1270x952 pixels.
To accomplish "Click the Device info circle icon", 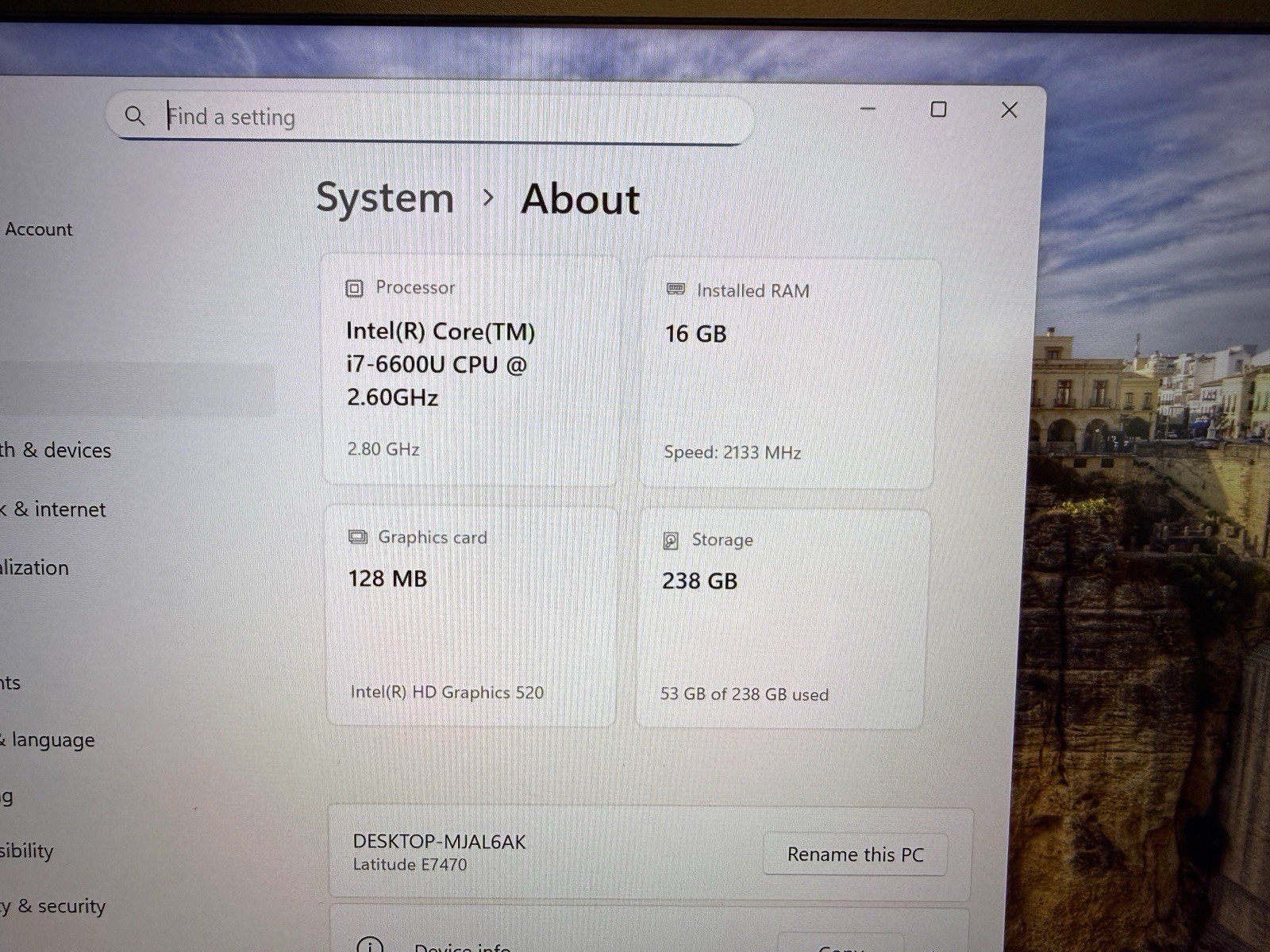I will [x=370, y=944].
